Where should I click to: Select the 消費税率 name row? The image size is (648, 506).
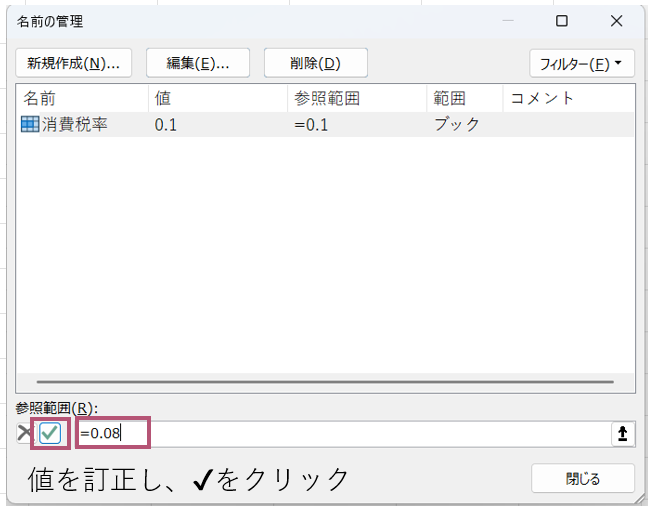point(326,124)
